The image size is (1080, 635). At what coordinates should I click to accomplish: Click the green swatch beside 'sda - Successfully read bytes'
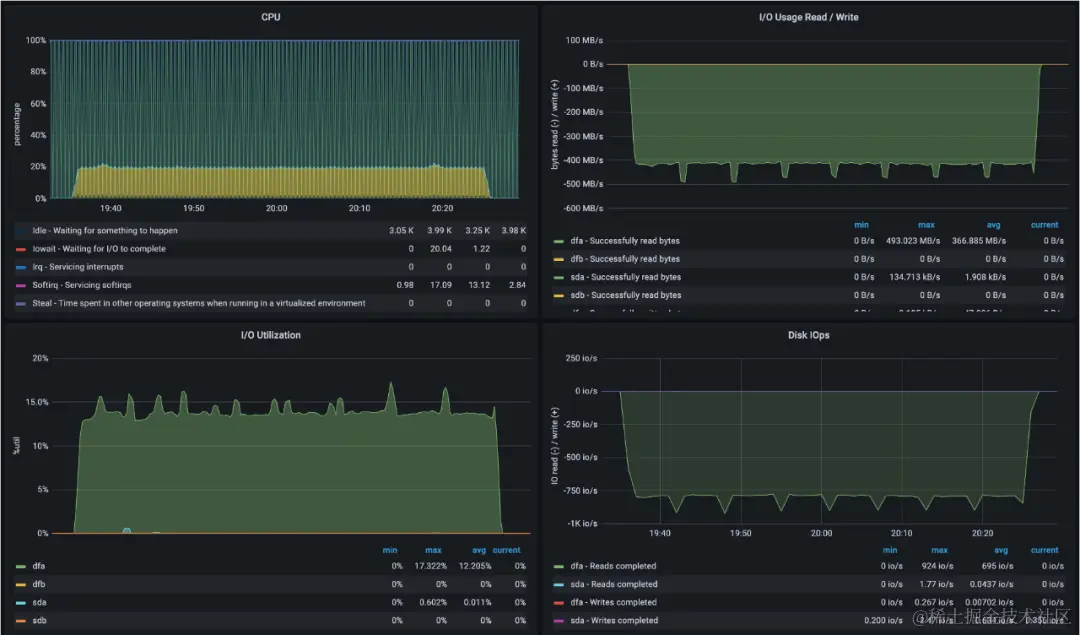click(x=559, y=278)
